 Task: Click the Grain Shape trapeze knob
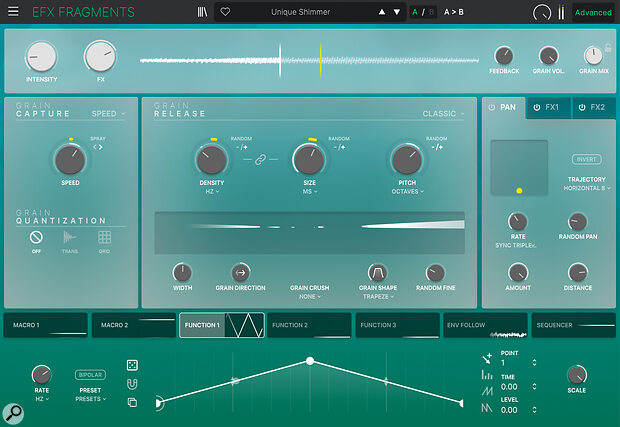(378, 272)
